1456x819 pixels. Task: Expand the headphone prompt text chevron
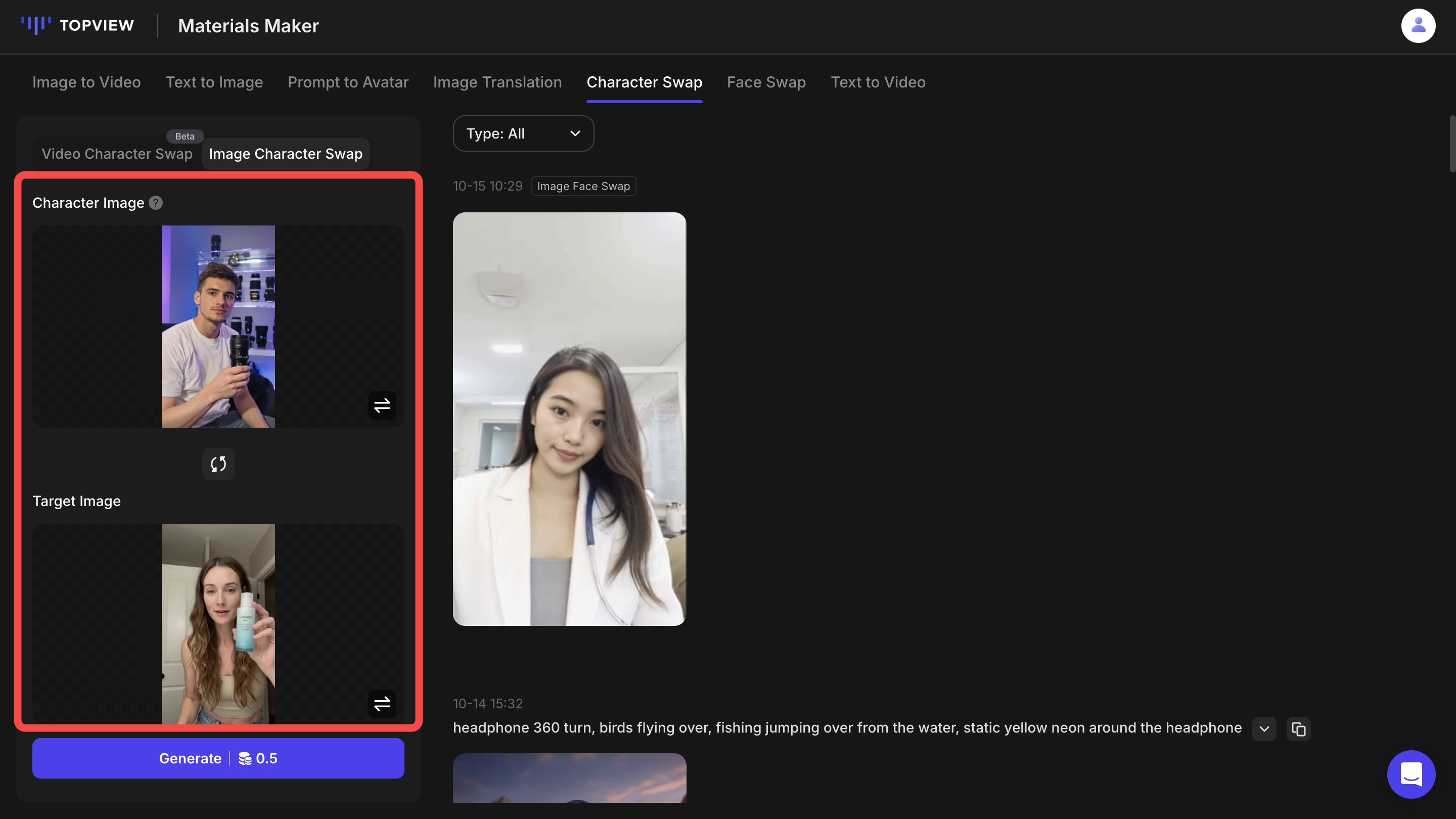1264,729
